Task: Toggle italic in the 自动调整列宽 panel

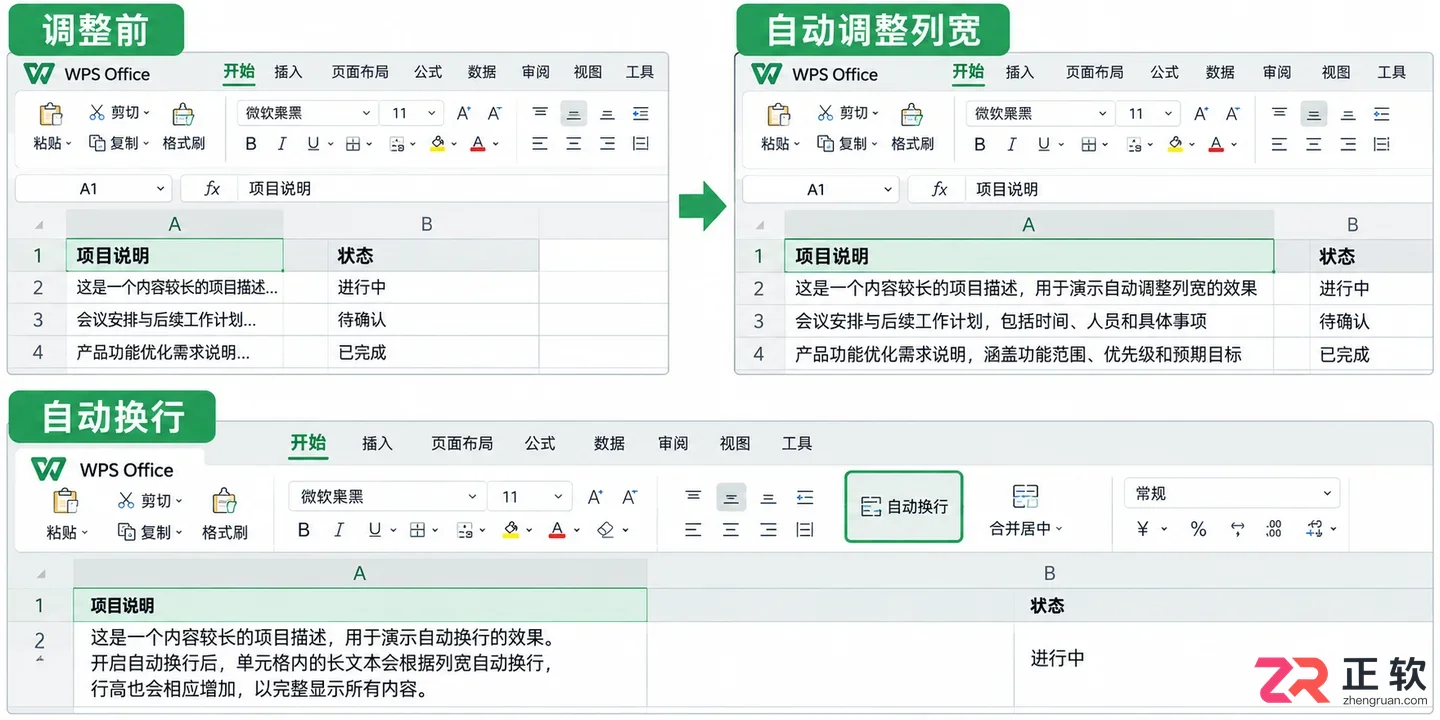Action: (x=1011, y=144)
